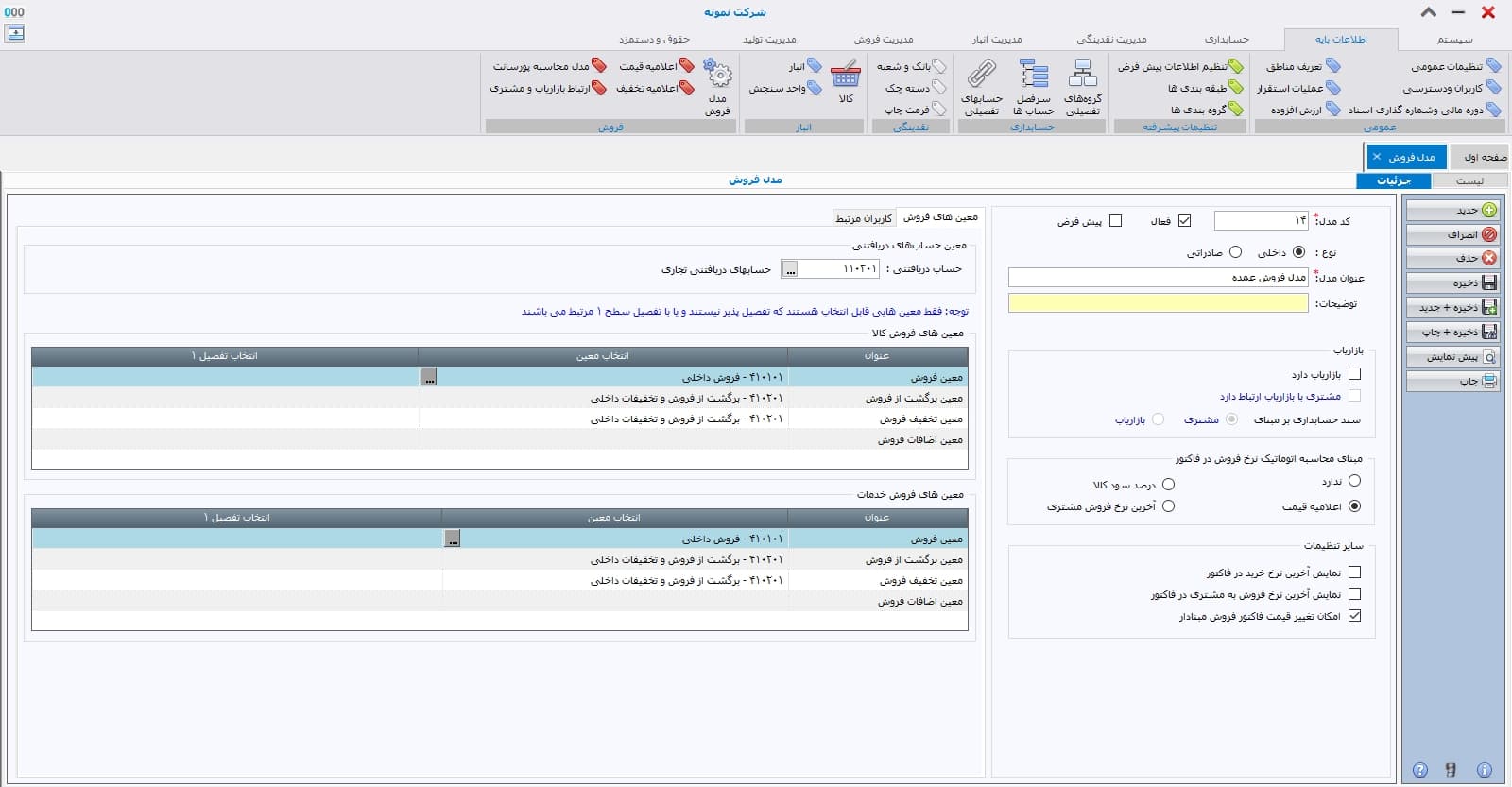Open کاربران مرتبط (related users) tab
This screenshot has height=787, width=1512.
864,218
